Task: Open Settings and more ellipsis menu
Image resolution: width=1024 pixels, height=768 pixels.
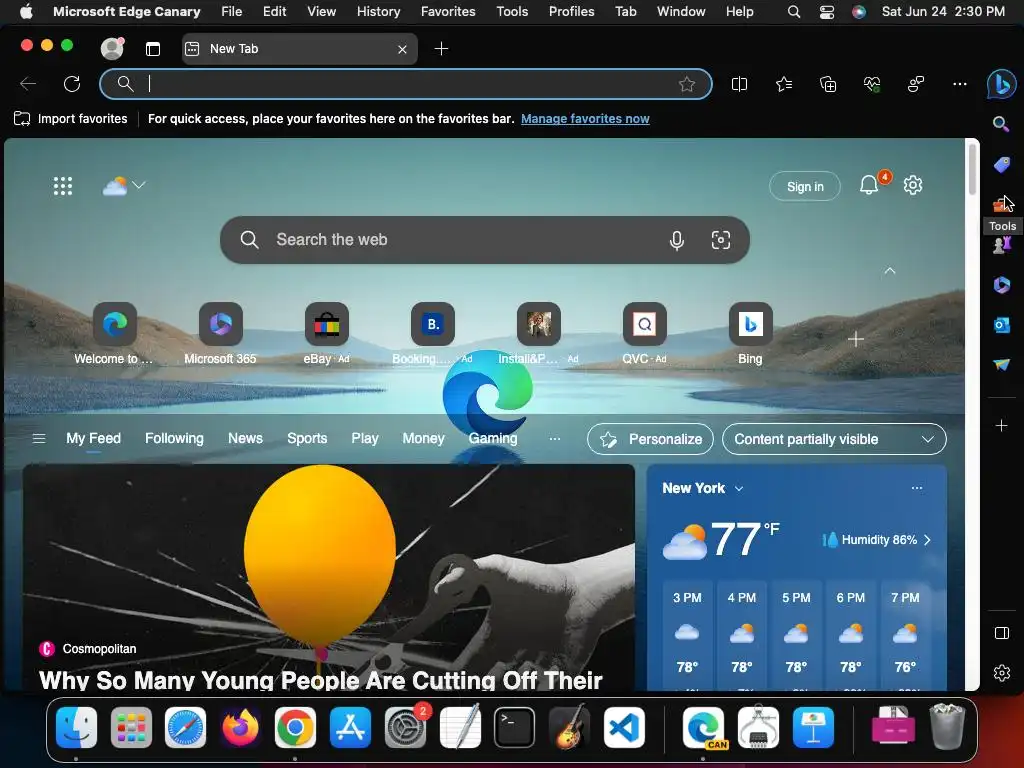Action: pos(959,84)
